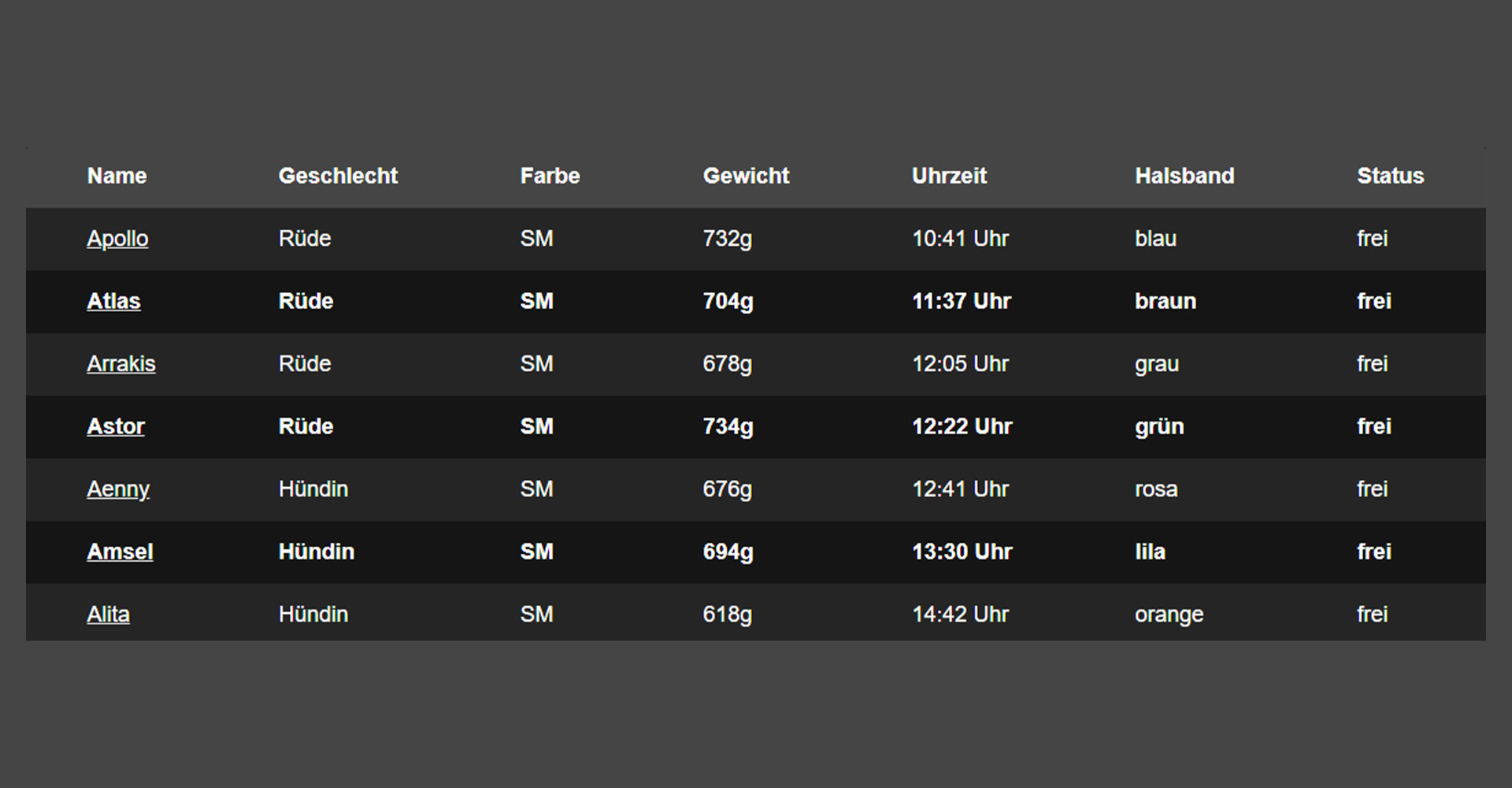Click the rosa collar cell
Screen dimensions: 1512x788
pyautogui.click(x=1156, y=489)
